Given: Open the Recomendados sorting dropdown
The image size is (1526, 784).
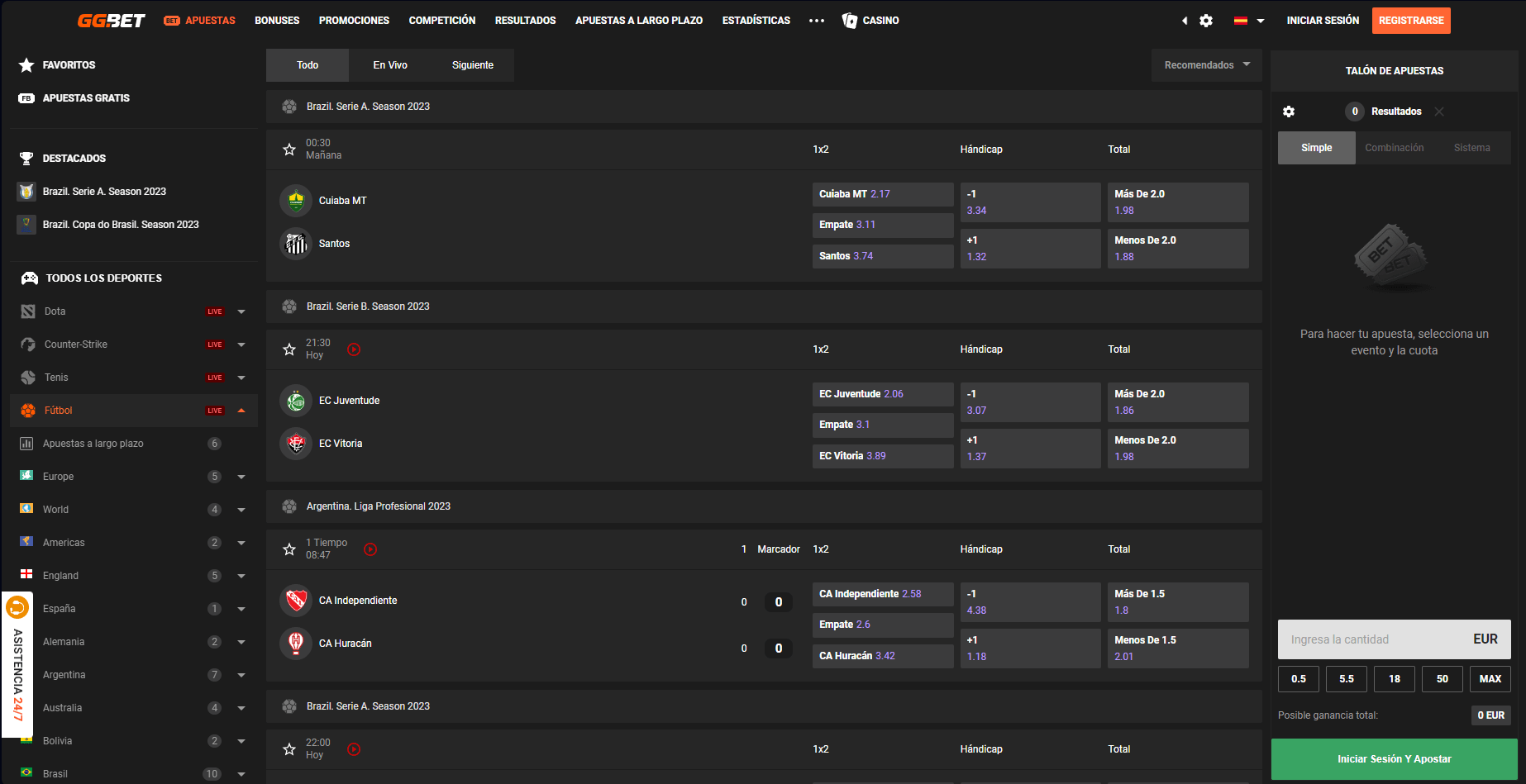Looking at the screenshot, I should point(1206,65).
